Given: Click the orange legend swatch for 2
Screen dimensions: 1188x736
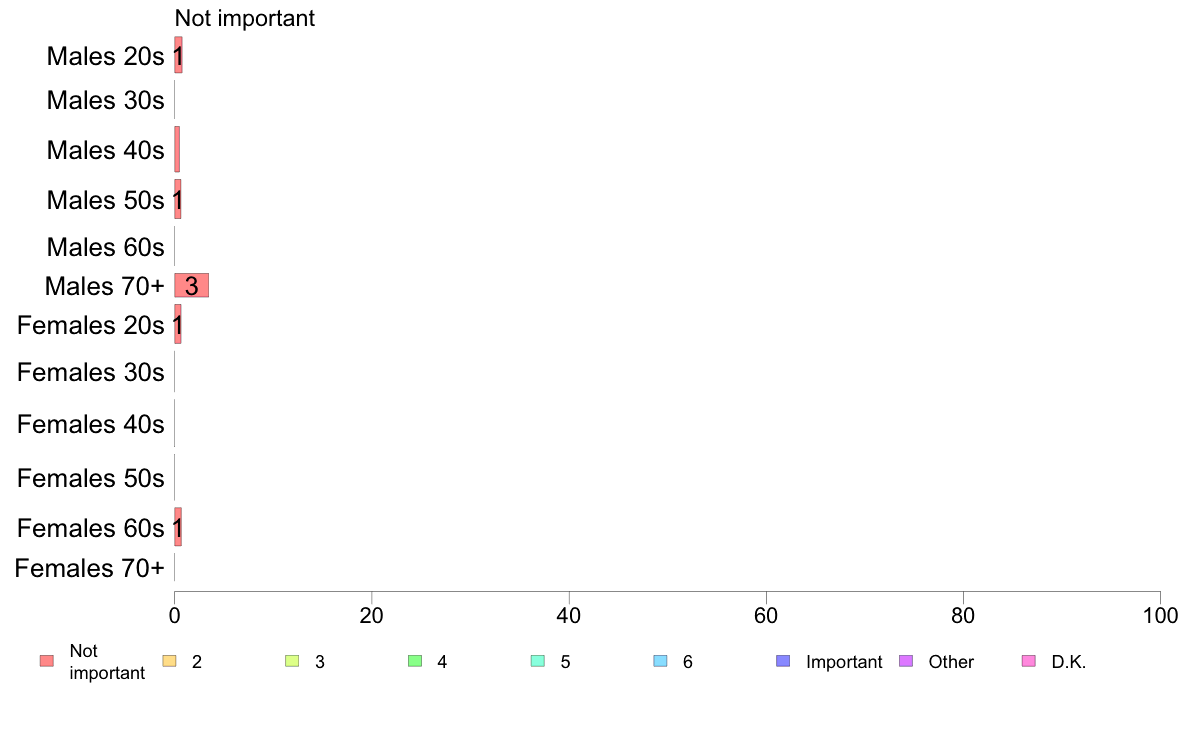Looking at the screenshot, I should [170, 661].
